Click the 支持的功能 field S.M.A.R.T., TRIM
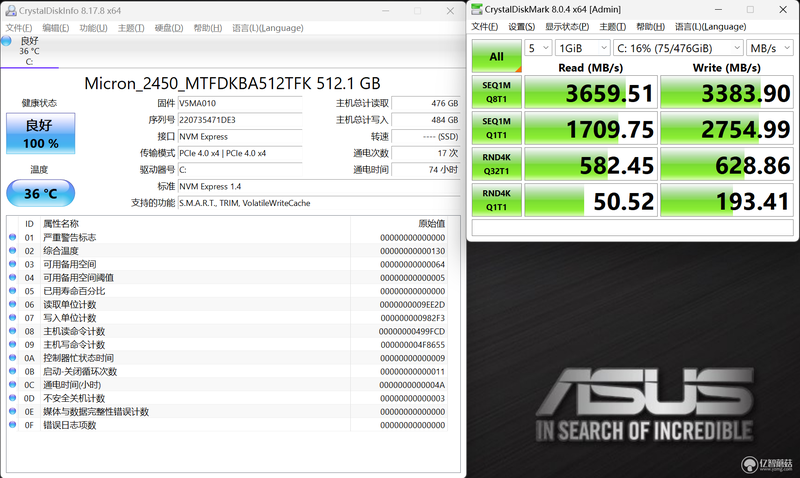Screen dimensions: 800x478 [x=319, y=203]
